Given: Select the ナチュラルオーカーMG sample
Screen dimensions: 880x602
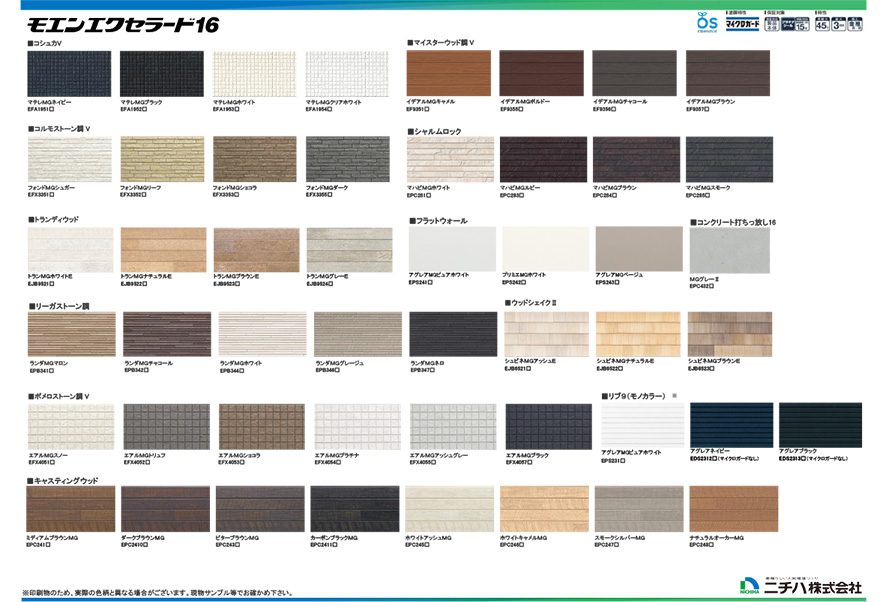Looking at the screenshot, I should pyautogui.click(x=734, y=509).
